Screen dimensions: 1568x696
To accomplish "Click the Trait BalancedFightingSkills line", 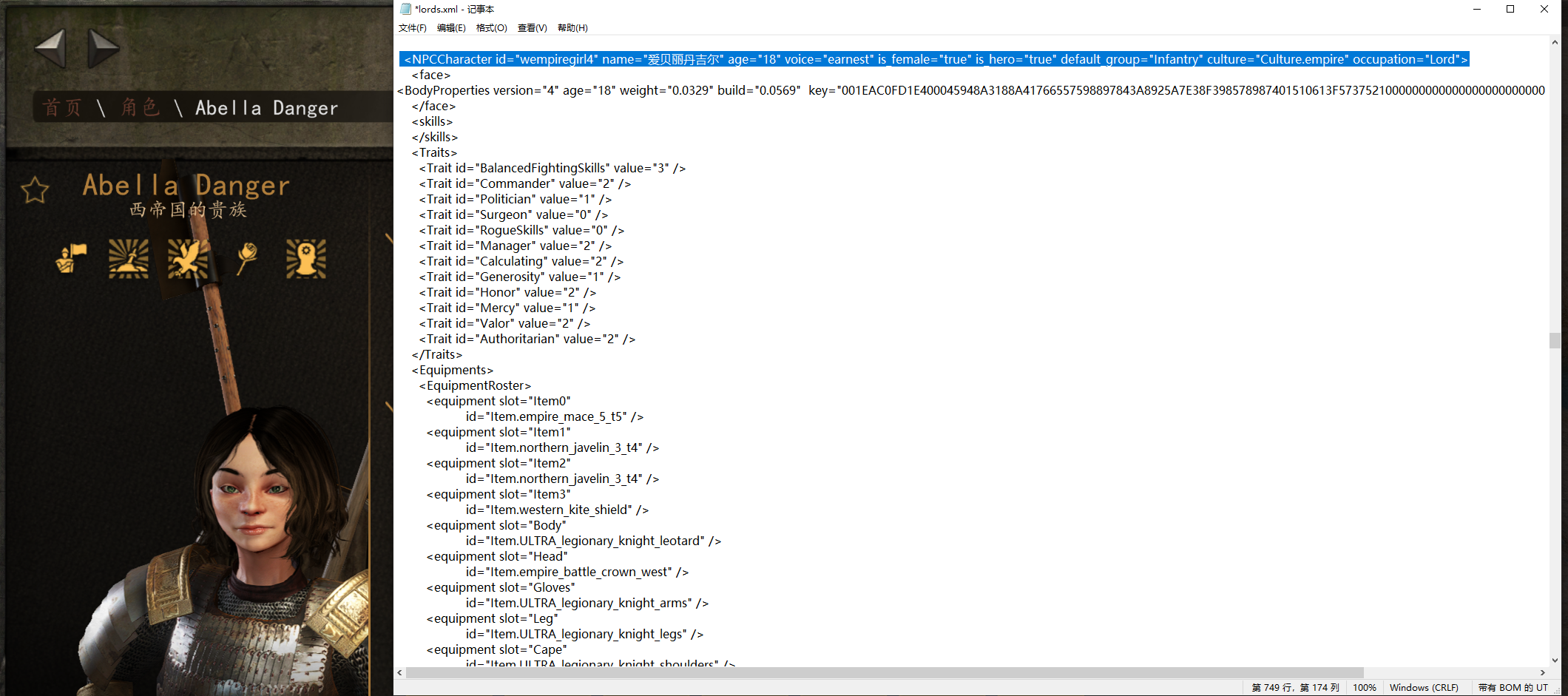I will pos(552,168).
